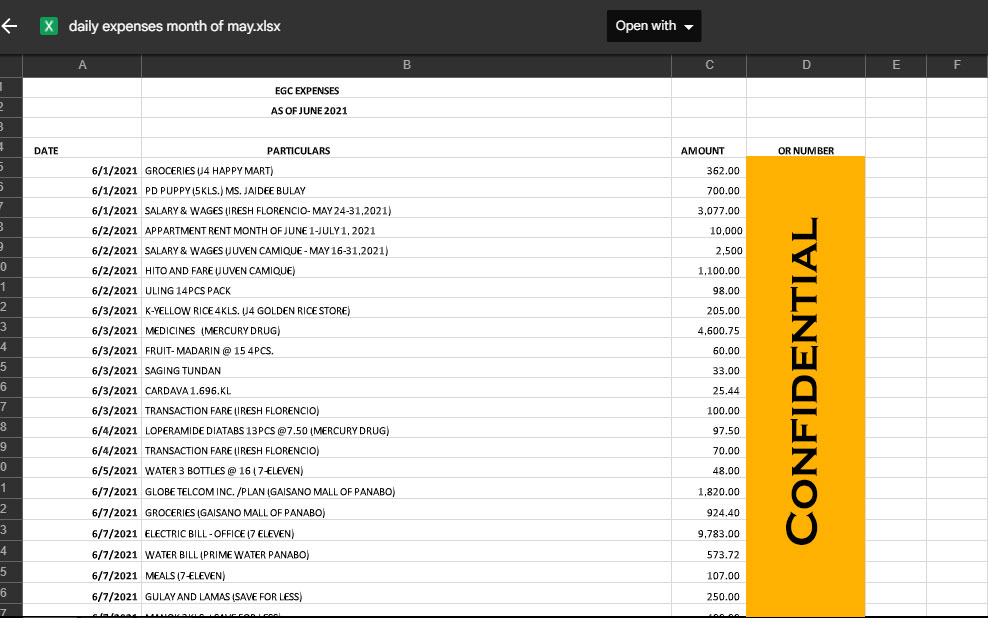Image resolution: width=988 pixels, height=618 pixels.
Task: Click the file name daily expenses month of may.xlsx
Action: pos(175,26)
